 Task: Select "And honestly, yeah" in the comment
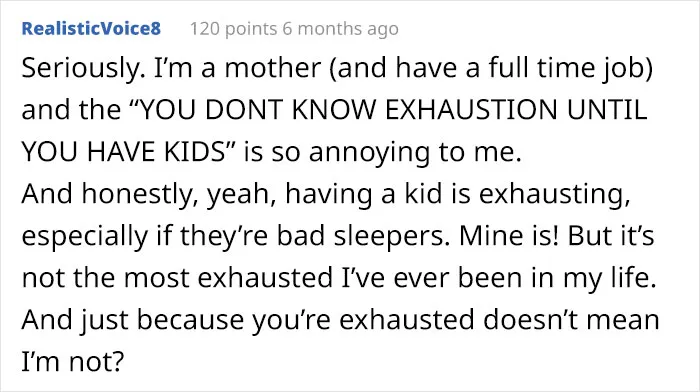point(149,195)
